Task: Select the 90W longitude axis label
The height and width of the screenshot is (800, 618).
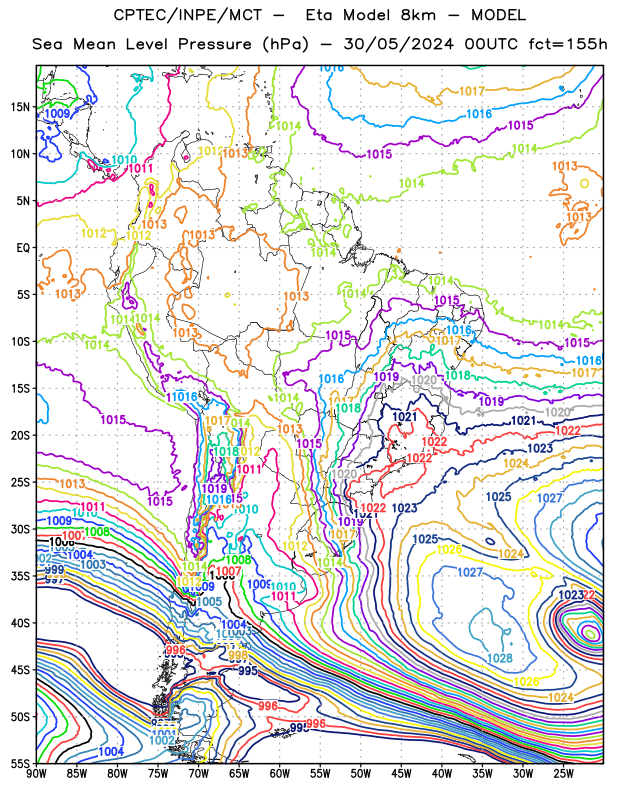Action: coord(36,774)
